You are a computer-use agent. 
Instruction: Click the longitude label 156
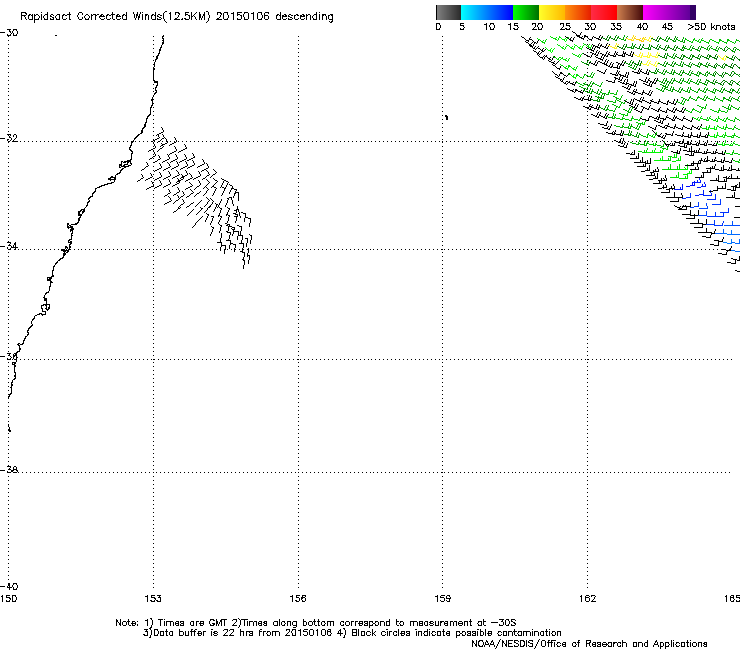[x=298, y=599]
